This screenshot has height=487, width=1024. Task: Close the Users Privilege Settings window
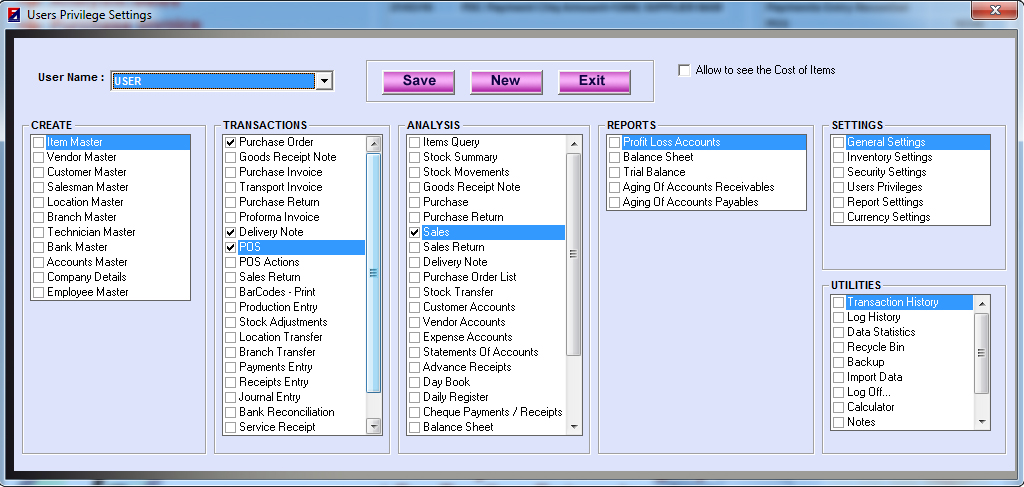tap(993, 13)
